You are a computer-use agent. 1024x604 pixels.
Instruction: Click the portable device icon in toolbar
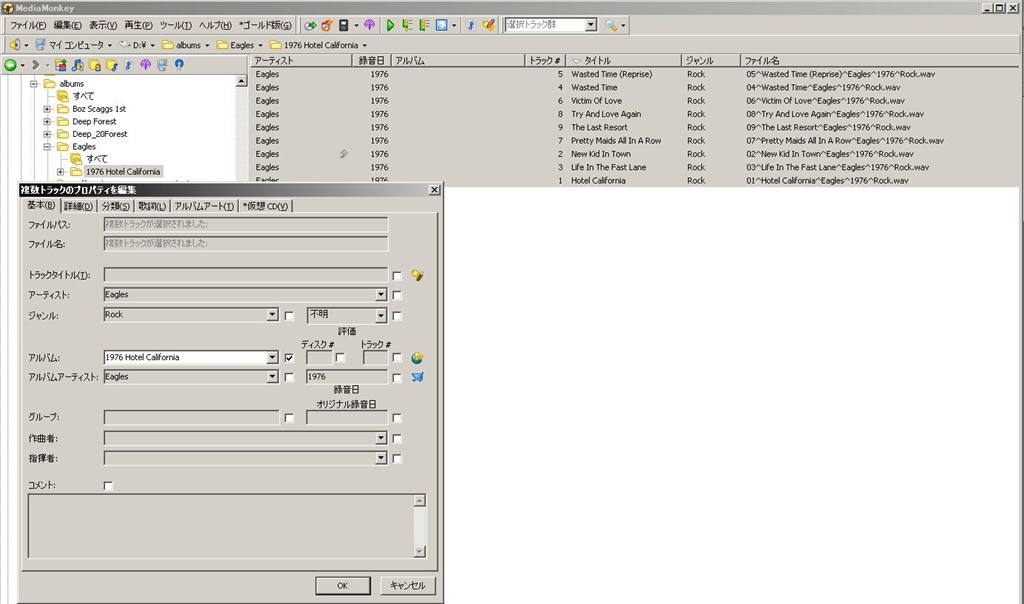[343, 25]
